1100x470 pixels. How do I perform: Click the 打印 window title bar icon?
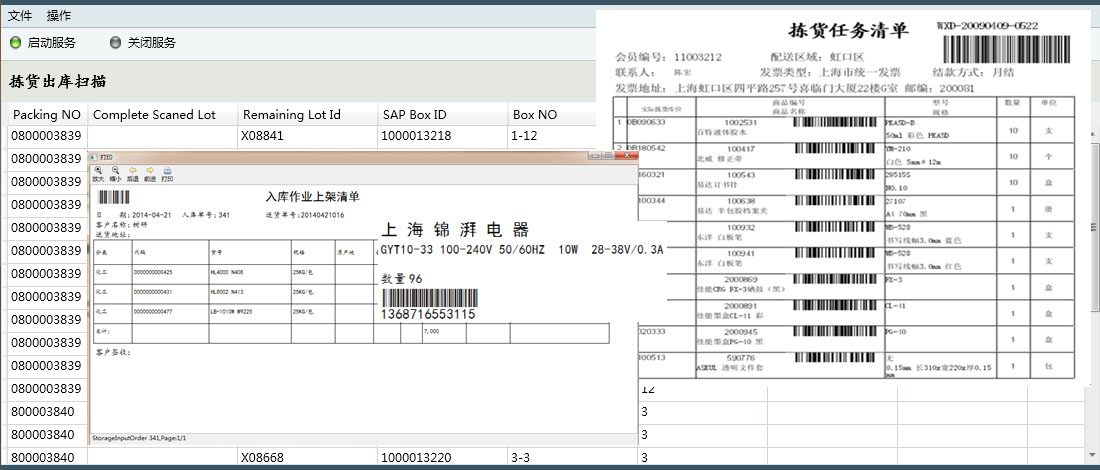coord(93,157)
